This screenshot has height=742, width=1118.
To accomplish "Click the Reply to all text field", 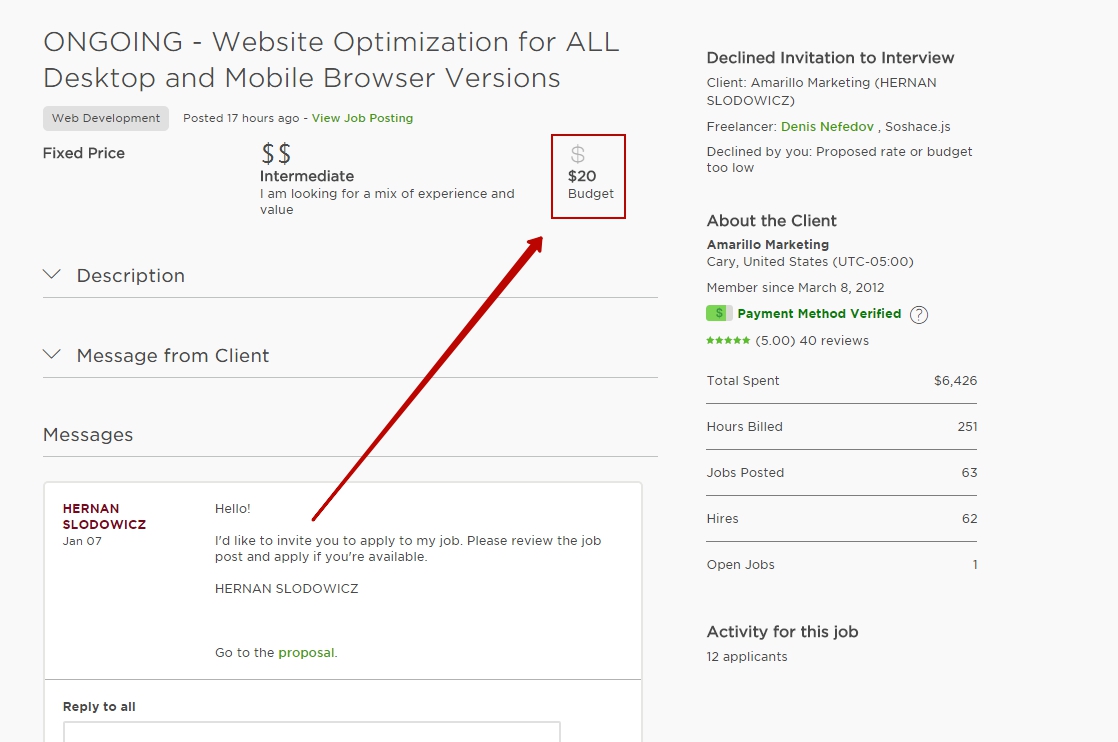I will click(312, 732).
